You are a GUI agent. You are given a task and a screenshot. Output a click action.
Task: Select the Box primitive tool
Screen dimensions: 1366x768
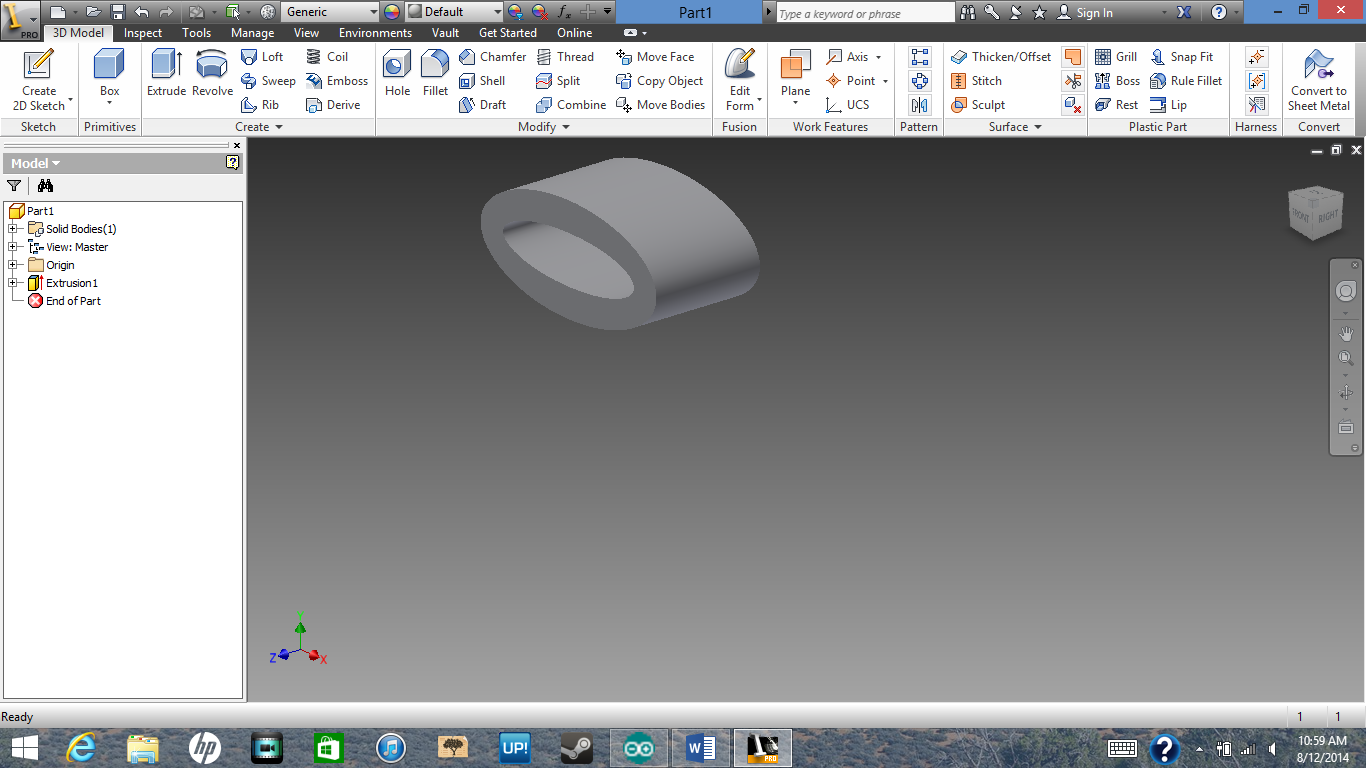pos(108,72)
